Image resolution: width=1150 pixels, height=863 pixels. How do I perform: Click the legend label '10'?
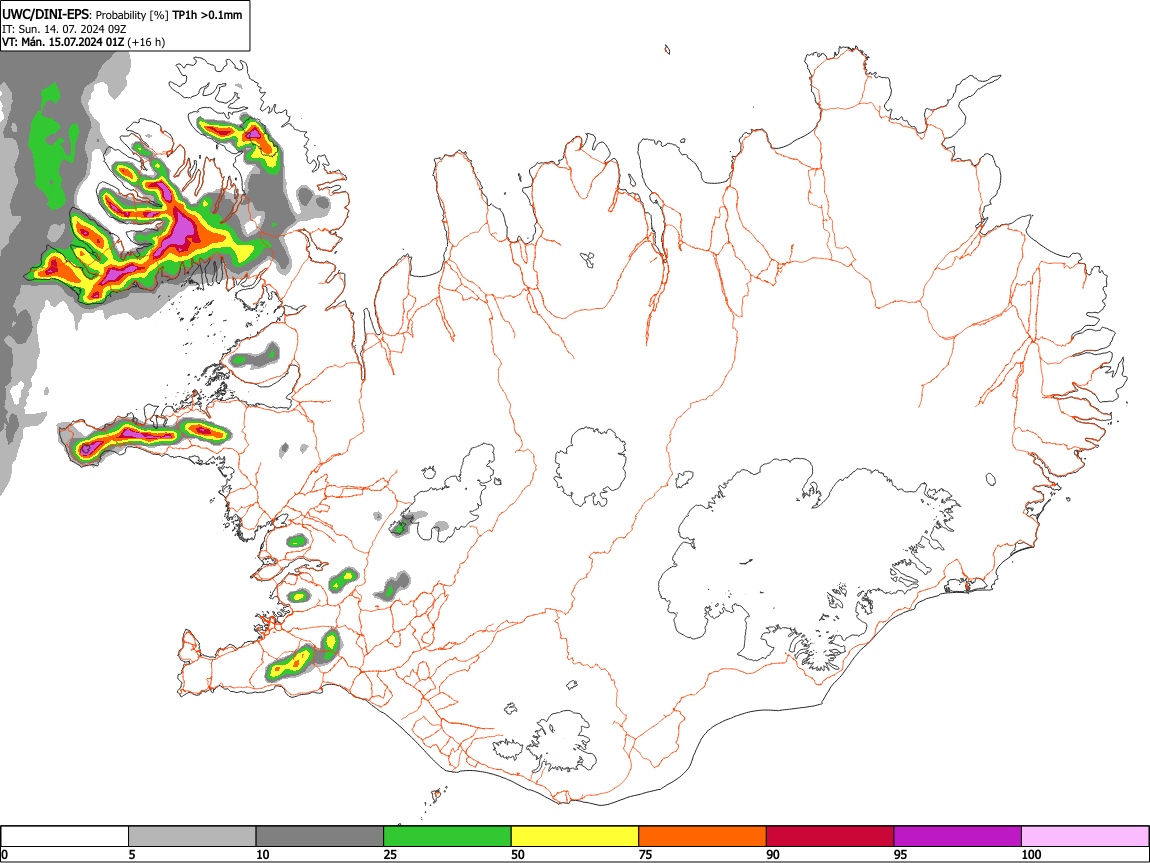click(263, 854)
